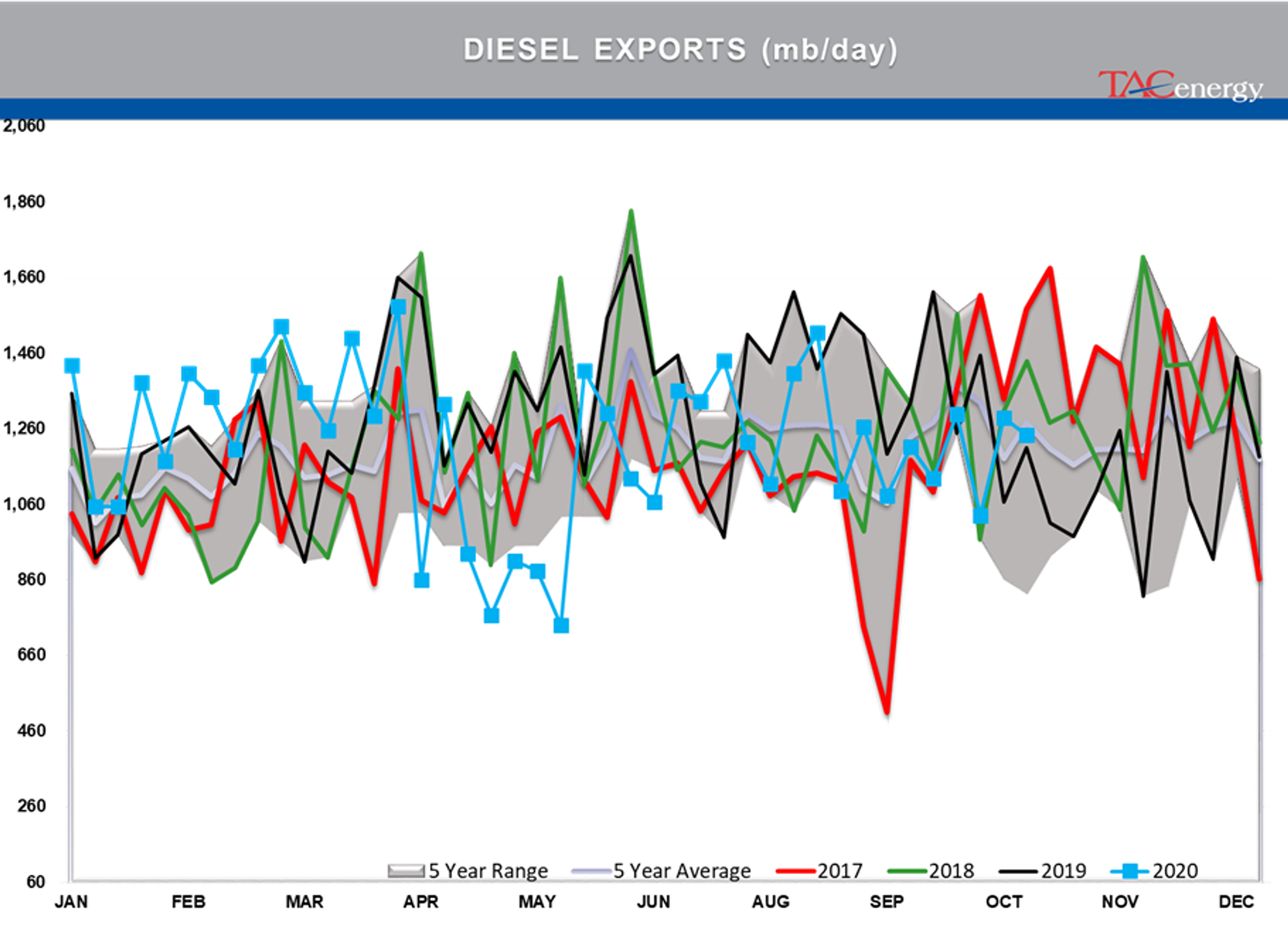This screenshot has width=1288, height=933.
Task: Click the NOV axis label
Action: pos(1121,902)
